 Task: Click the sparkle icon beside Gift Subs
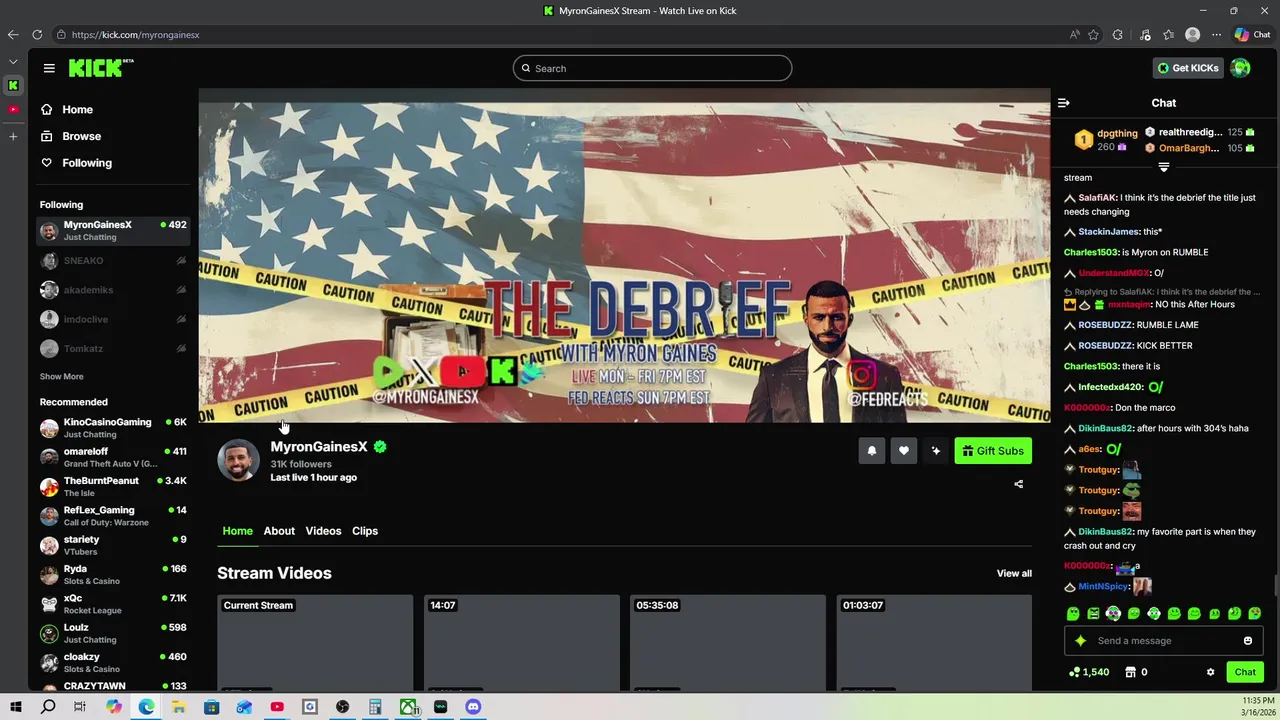935,451
